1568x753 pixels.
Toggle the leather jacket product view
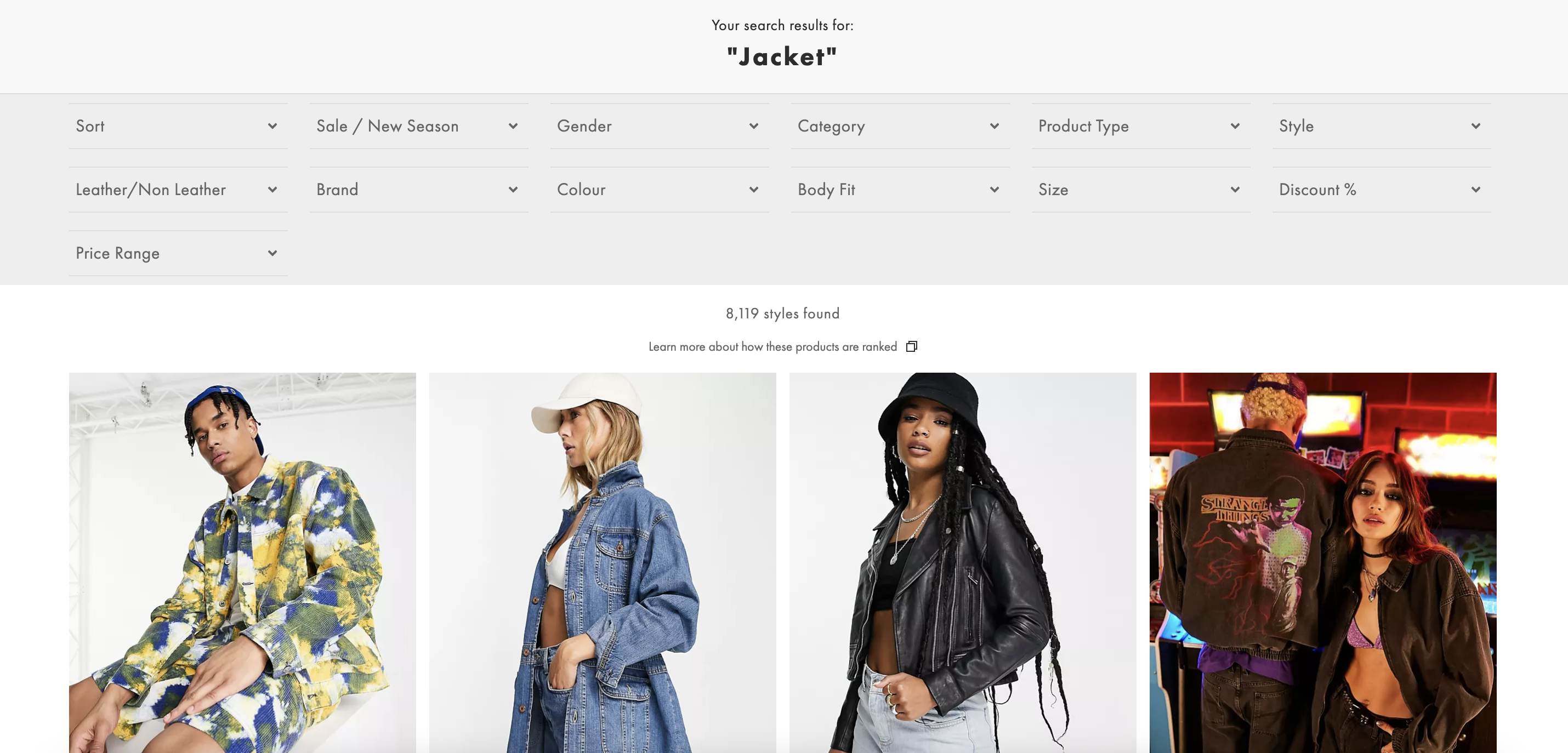coord(962,562)
